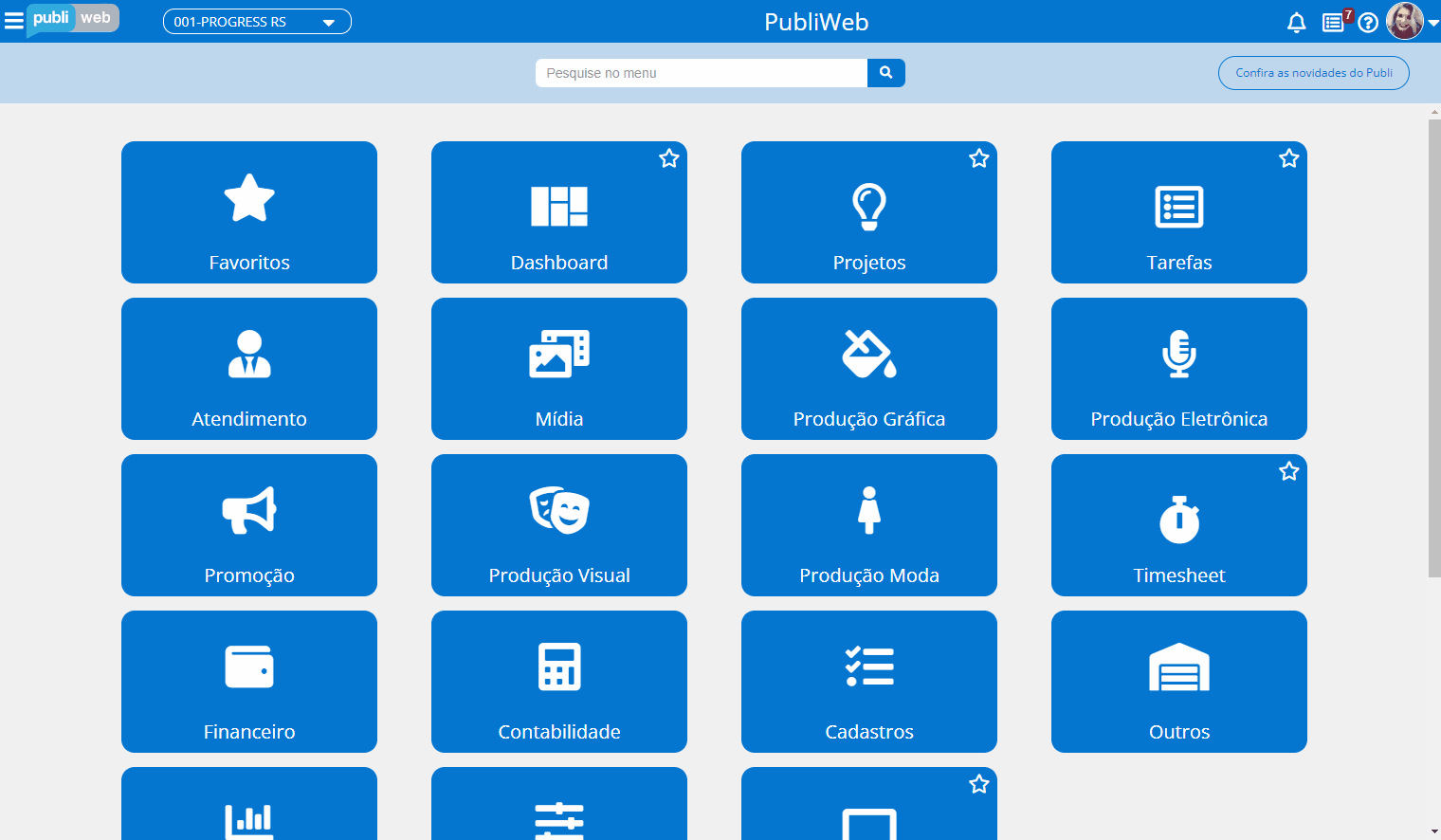
Task: Open the Financeiro wallet icon
Action: 249,667
